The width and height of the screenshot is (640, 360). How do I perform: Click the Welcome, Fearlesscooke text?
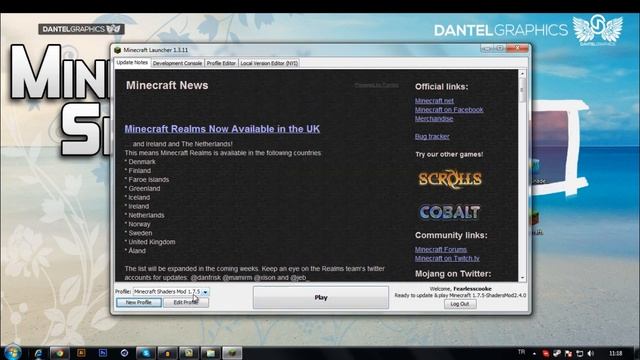coord(460,289)
